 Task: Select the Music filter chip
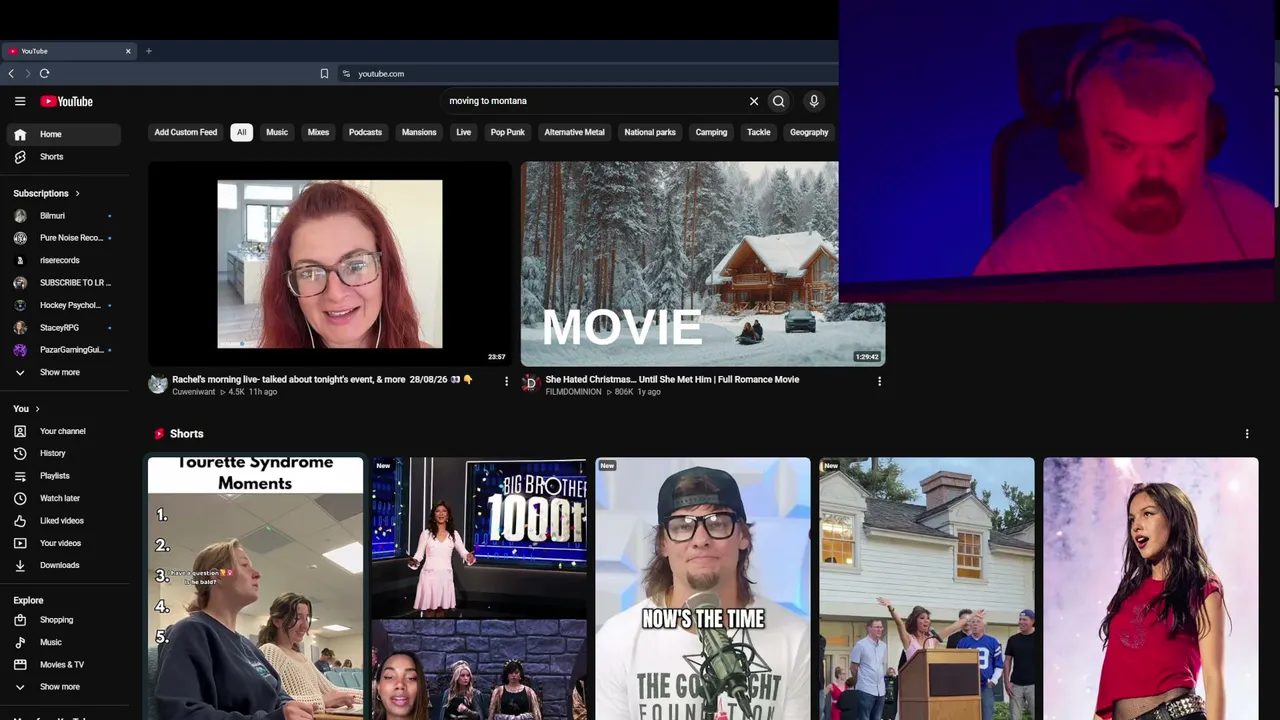tap(277, 132)
